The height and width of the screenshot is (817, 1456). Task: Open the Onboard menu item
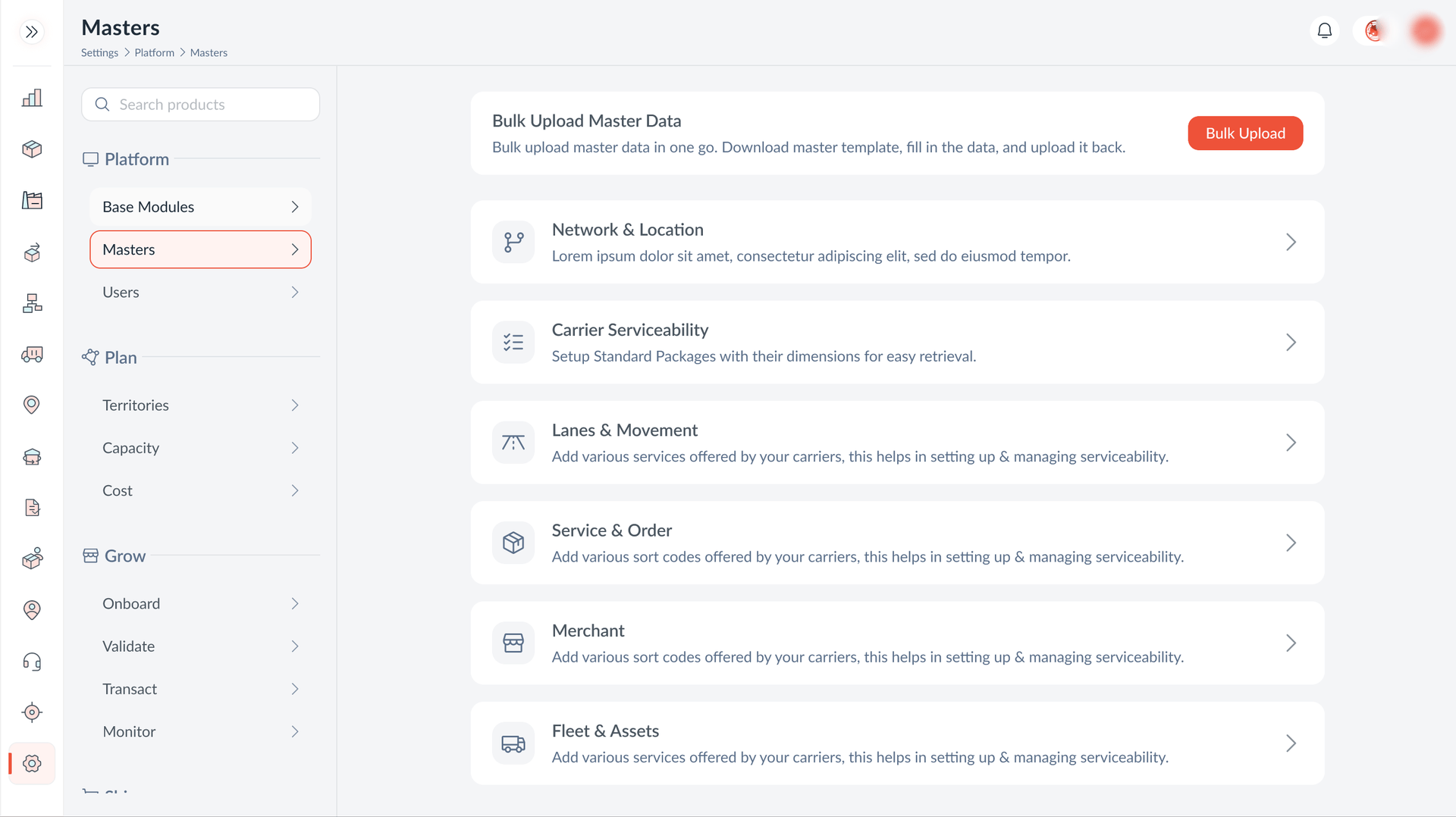pos(200,603)
